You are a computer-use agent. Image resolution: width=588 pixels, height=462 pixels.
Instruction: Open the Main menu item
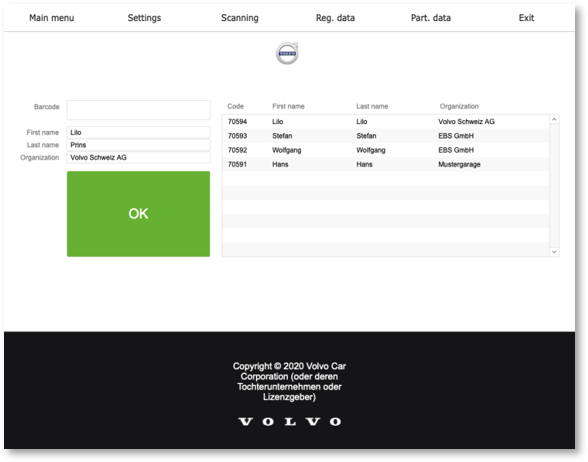[x=52, y=18]
